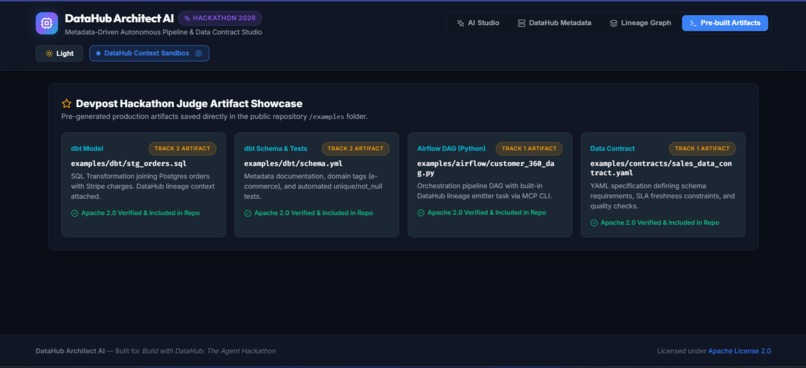This screenshot has width=806, height=368.
Task: Click TRACK 1 ARTIFACT badge on Data Contract card
Action: pyautogui.click(x=702, y=149)
